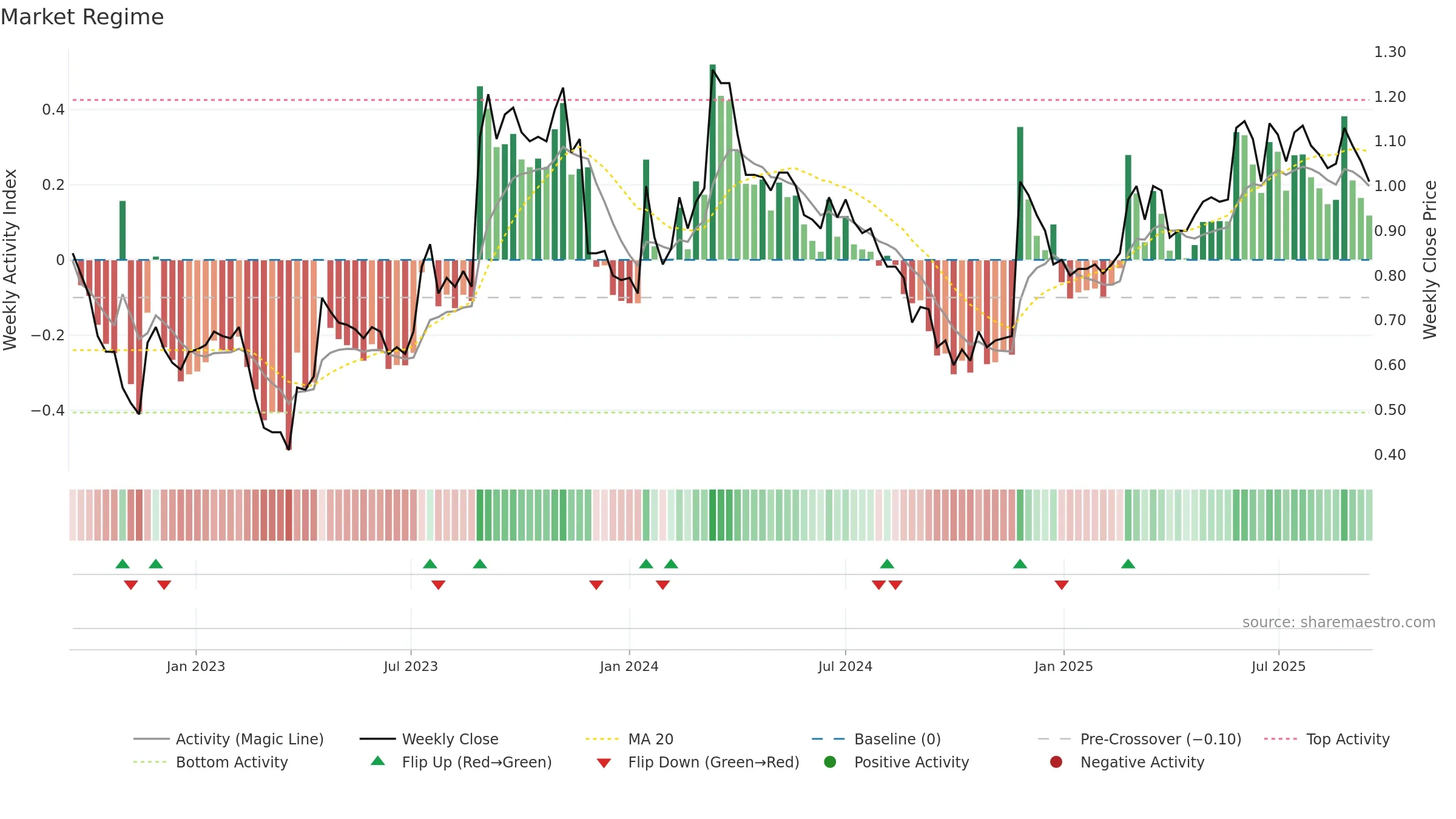The image size is (1456, 819).
Task: Toggle the Baseline (0) legend entry
Action: tap(876, 739)
